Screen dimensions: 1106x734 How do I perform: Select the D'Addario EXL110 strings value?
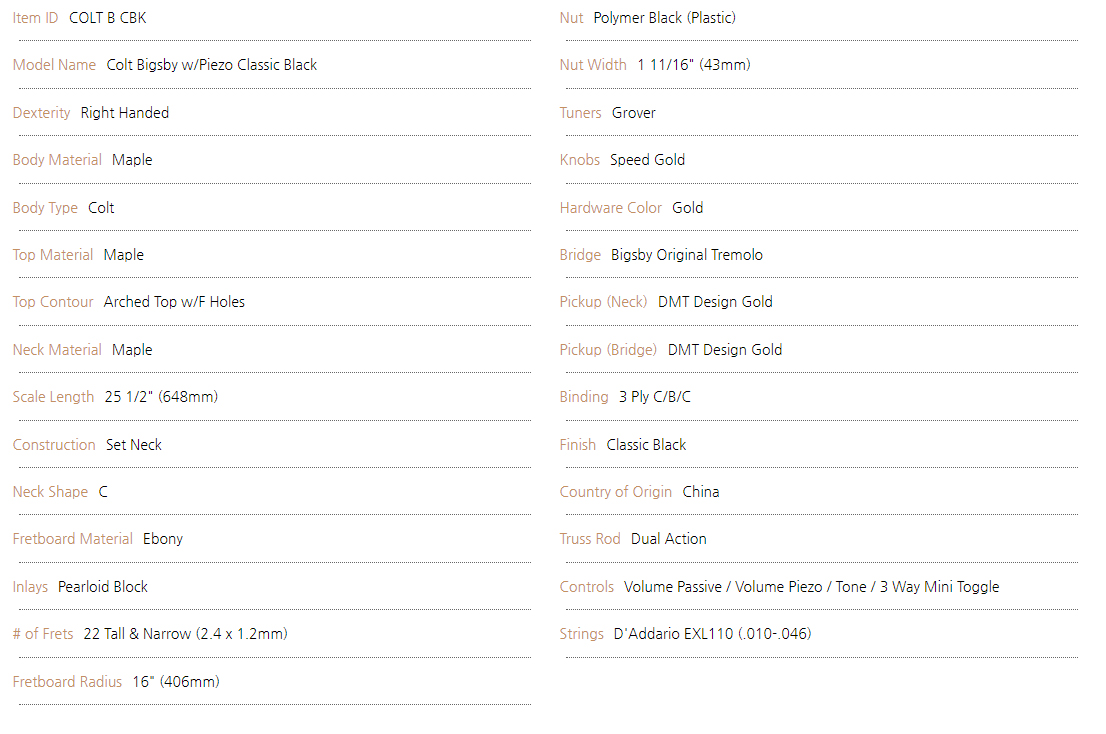pos(712,634)
